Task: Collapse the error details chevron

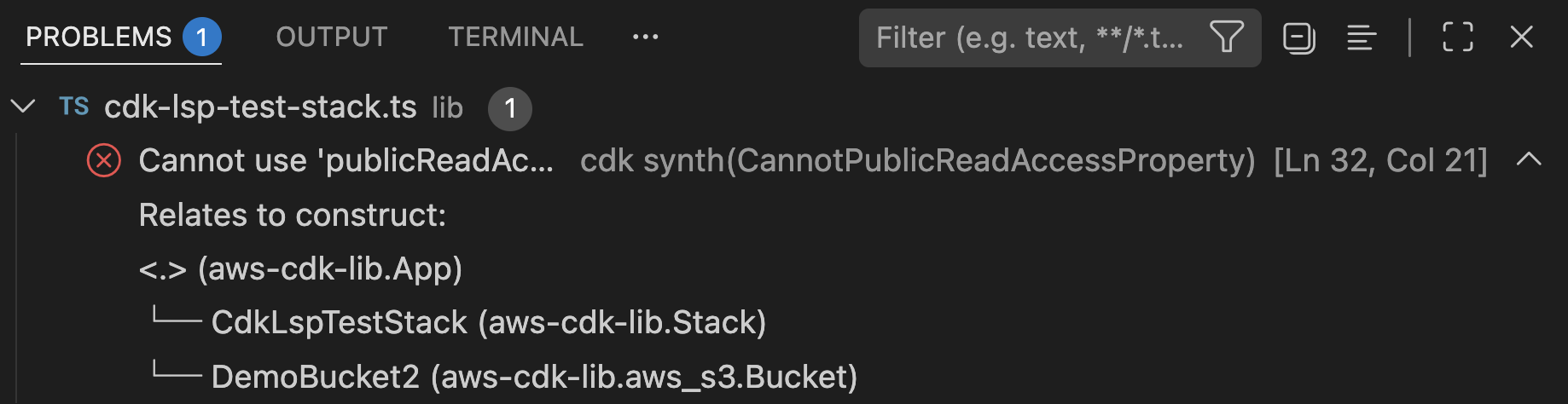Action: [x=1529, y=159]
